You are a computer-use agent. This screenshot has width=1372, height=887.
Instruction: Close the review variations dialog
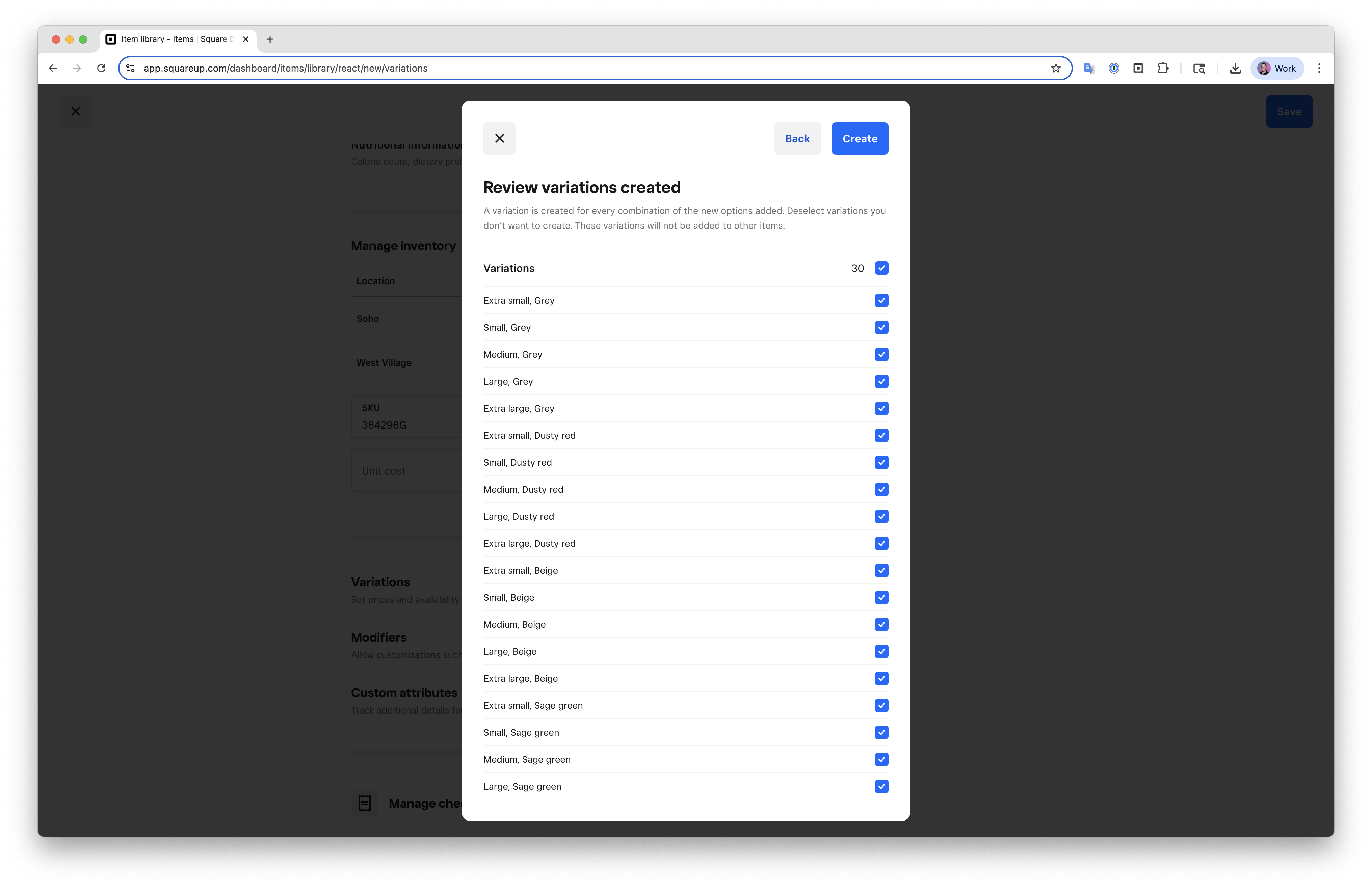tap(499, 138)
